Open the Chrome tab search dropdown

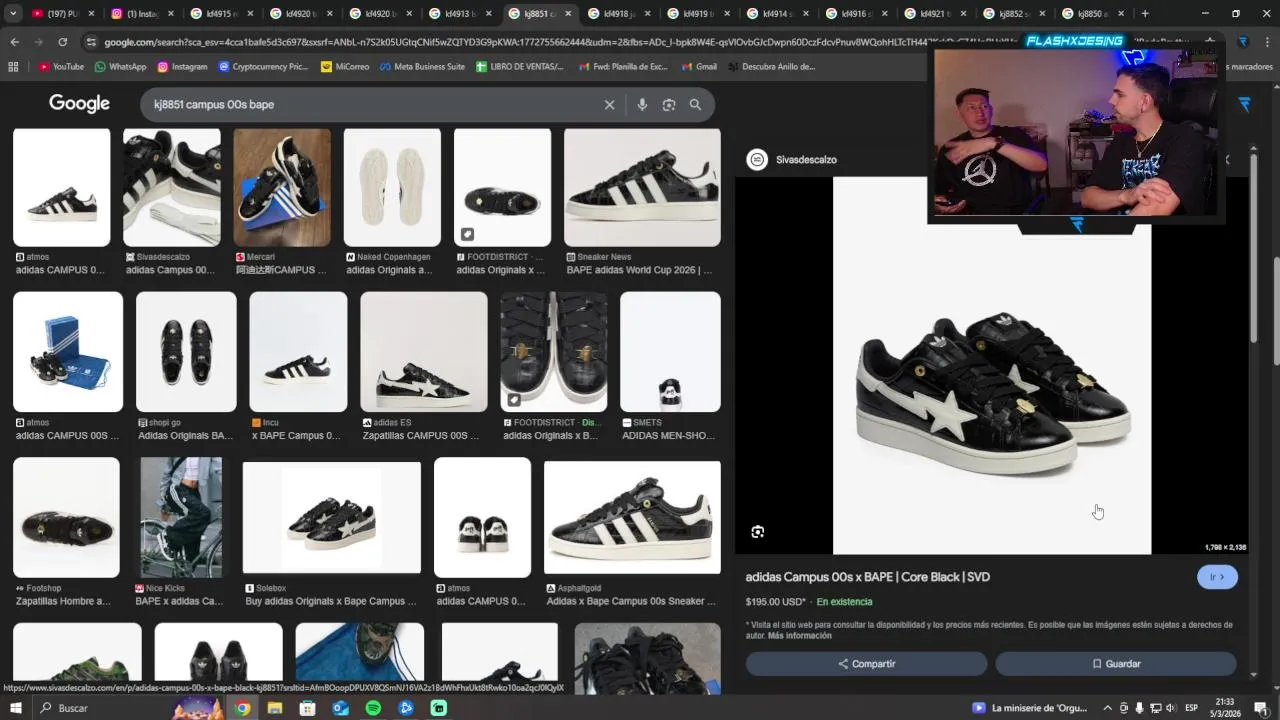tap(13, 14)
